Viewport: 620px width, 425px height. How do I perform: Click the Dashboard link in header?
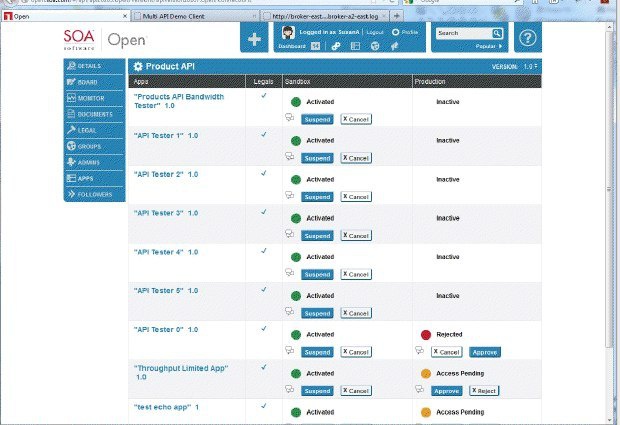point(292,46)
